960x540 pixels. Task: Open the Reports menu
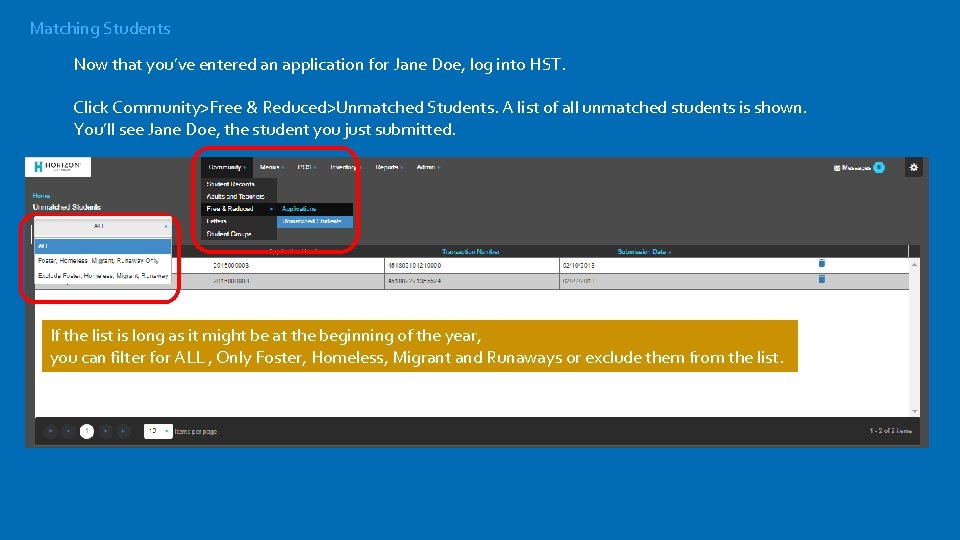point(389,167)
